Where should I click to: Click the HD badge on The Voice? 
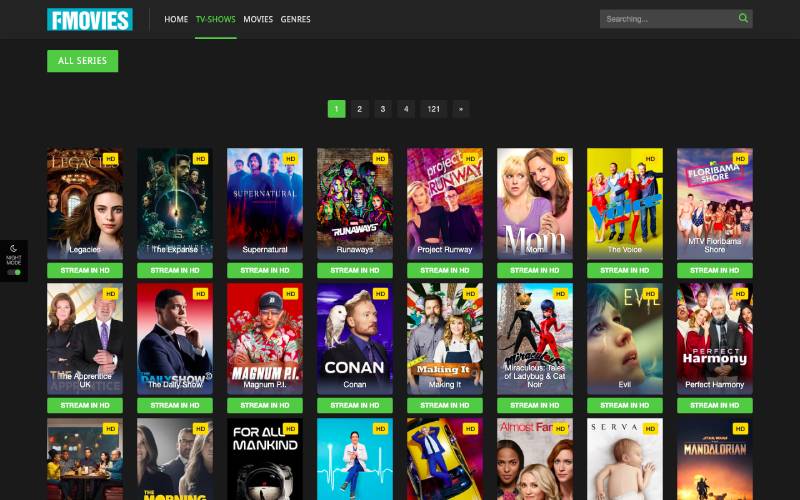(x=651, y=159)
